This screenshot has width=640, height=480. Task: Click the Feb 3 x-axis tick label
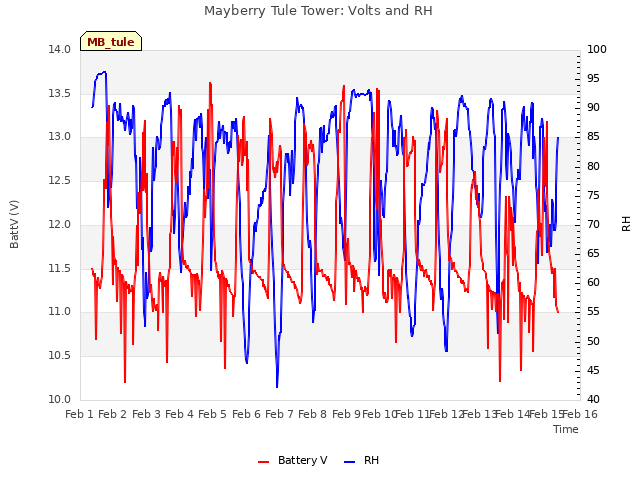(x=146, y=414)
